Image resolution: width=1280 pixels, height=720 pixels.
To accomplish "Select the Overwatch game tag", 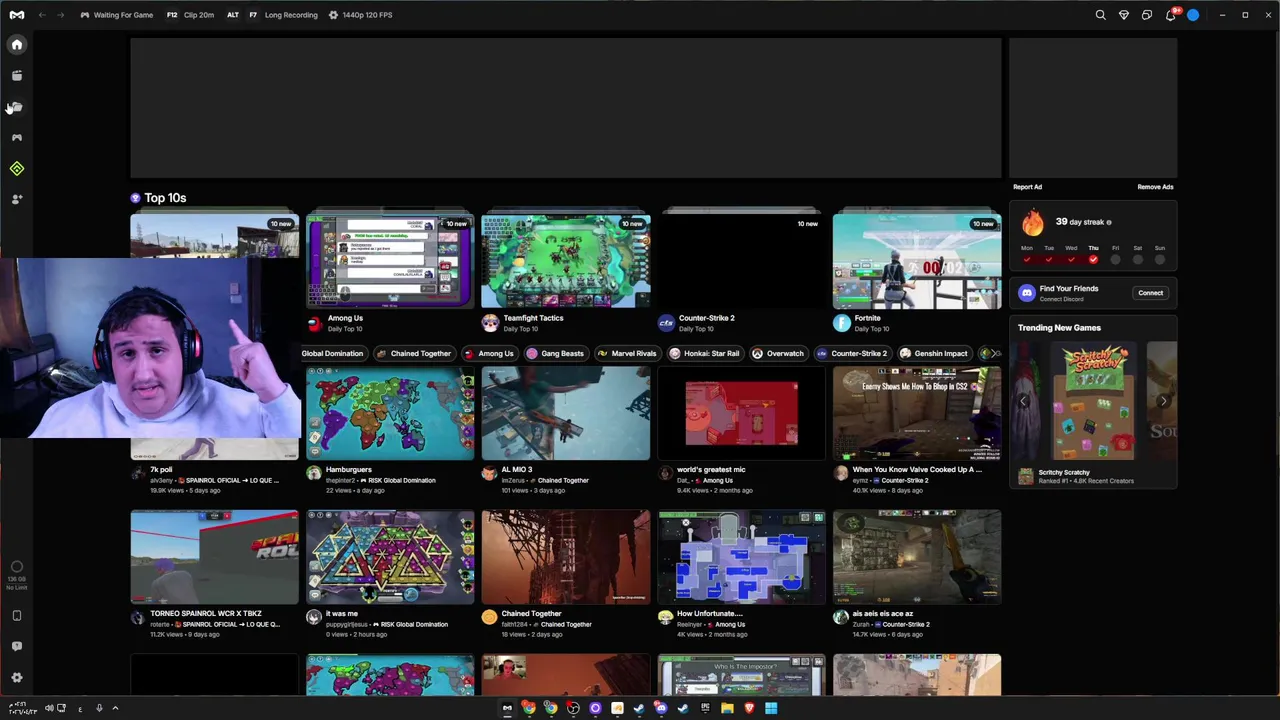I will [x=778, y=353].
